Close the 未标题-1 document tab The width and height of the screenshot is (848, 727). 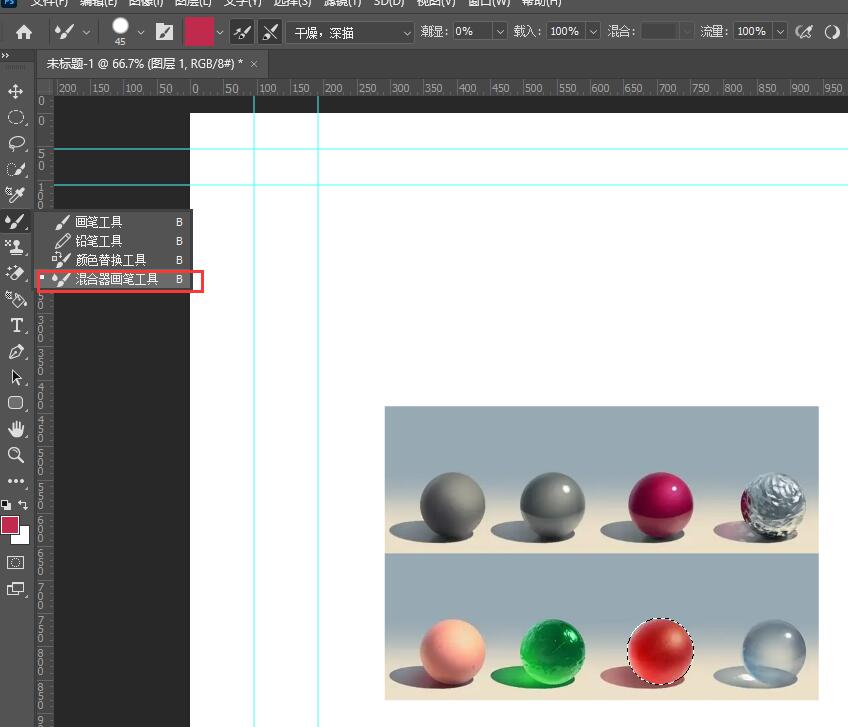pyautogui.click(x=254, y=64)
